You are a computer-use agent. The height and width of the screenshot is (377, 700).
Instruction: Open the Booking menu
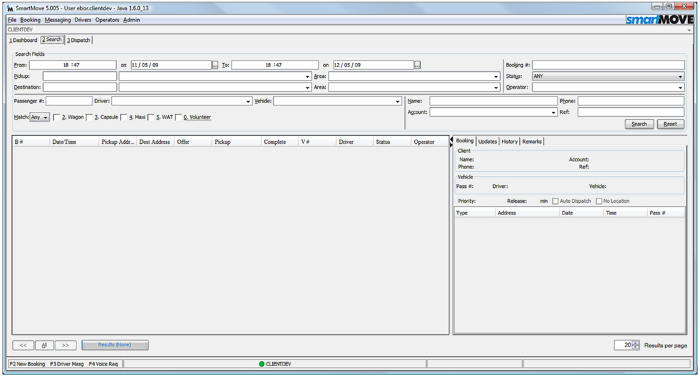30,20
